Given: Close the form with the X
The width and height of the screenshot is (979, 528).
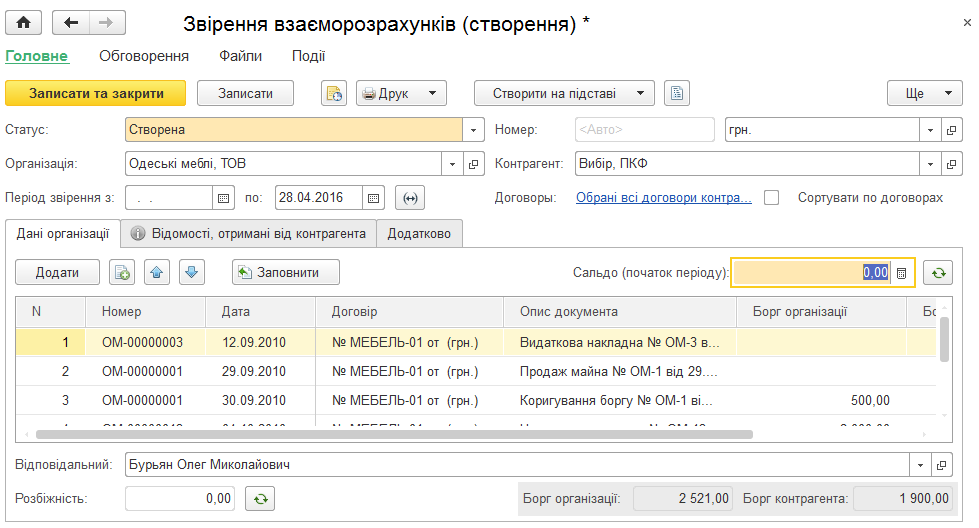Looking at the screenshot, I should [967, 23].
